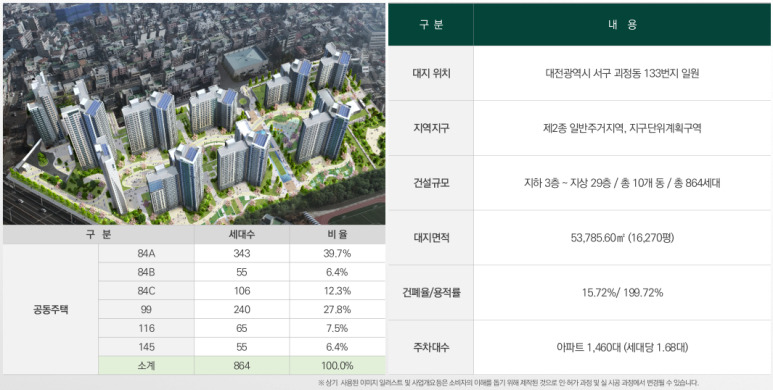Select the '145' unit type cell

point(146,348)
